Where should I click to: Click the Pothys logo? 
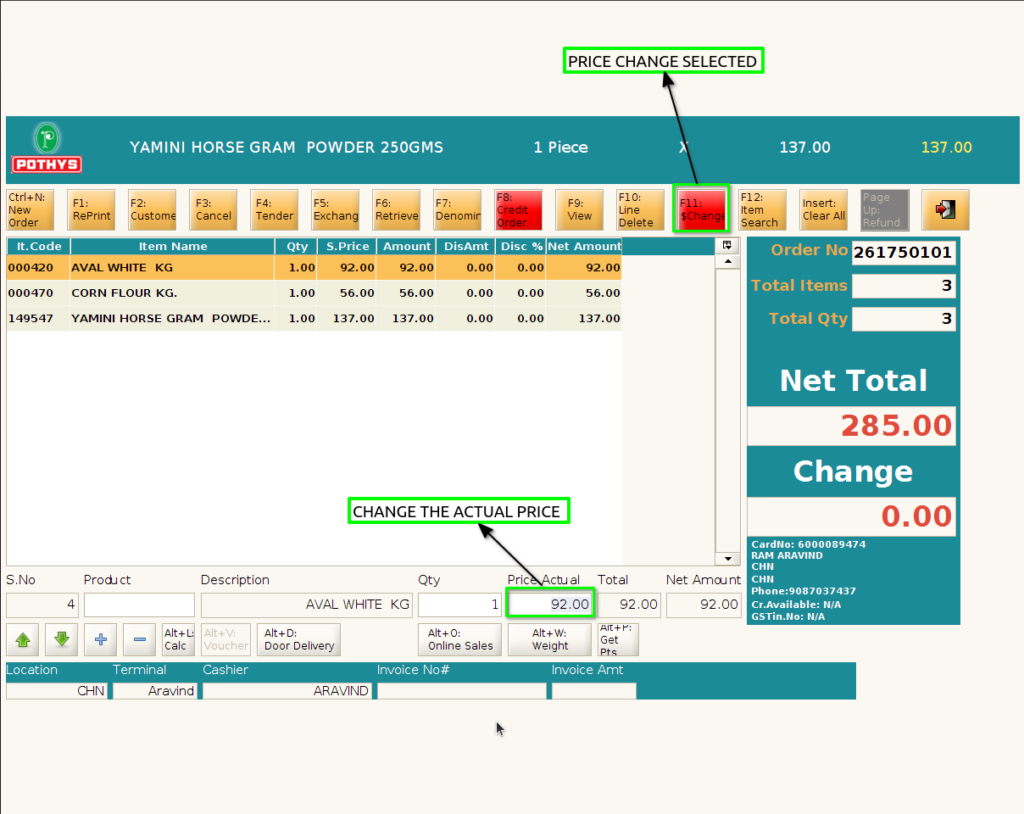point(47,148)
